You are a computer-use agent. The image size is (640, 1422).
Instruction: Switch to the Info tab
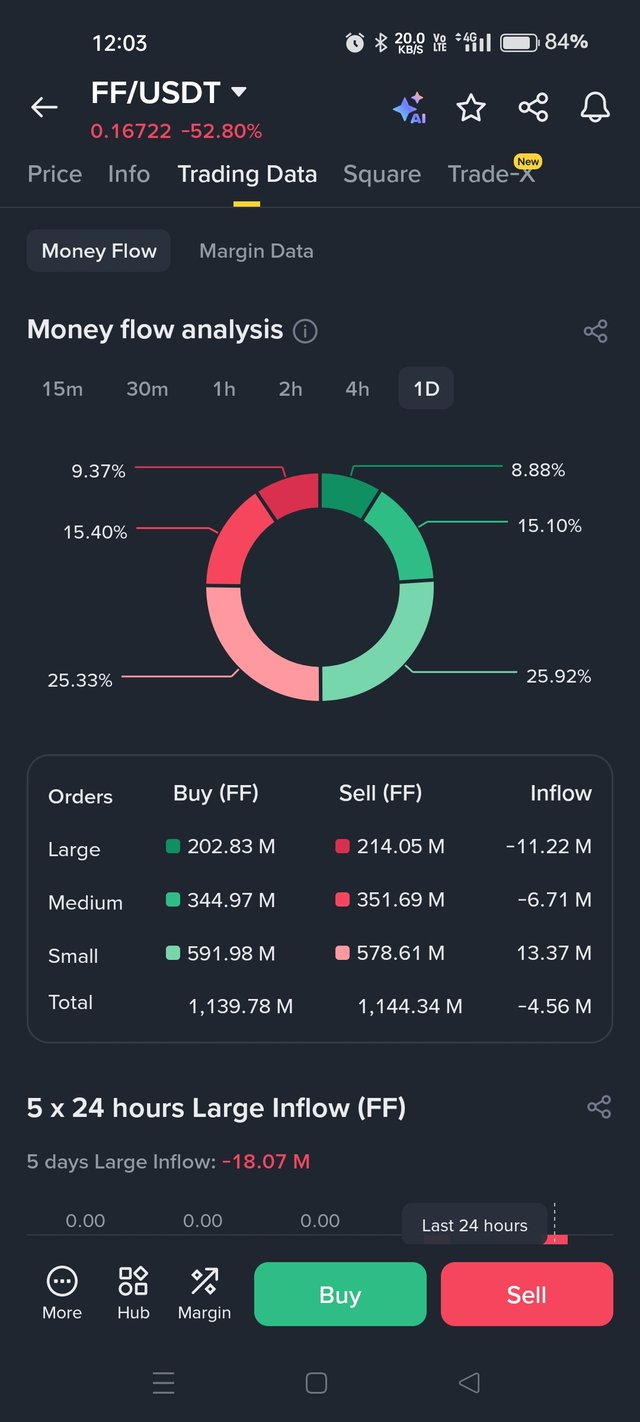[x=129, y=174]
